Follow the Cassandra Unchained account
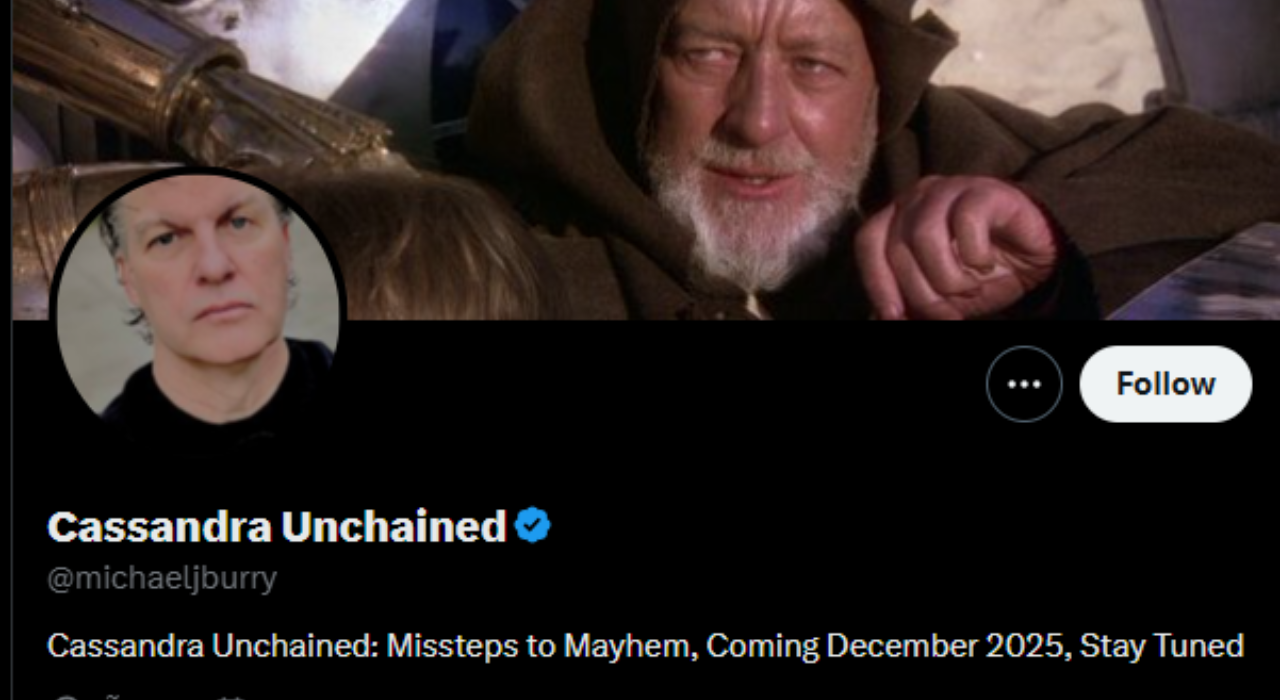 point(1166,384)
